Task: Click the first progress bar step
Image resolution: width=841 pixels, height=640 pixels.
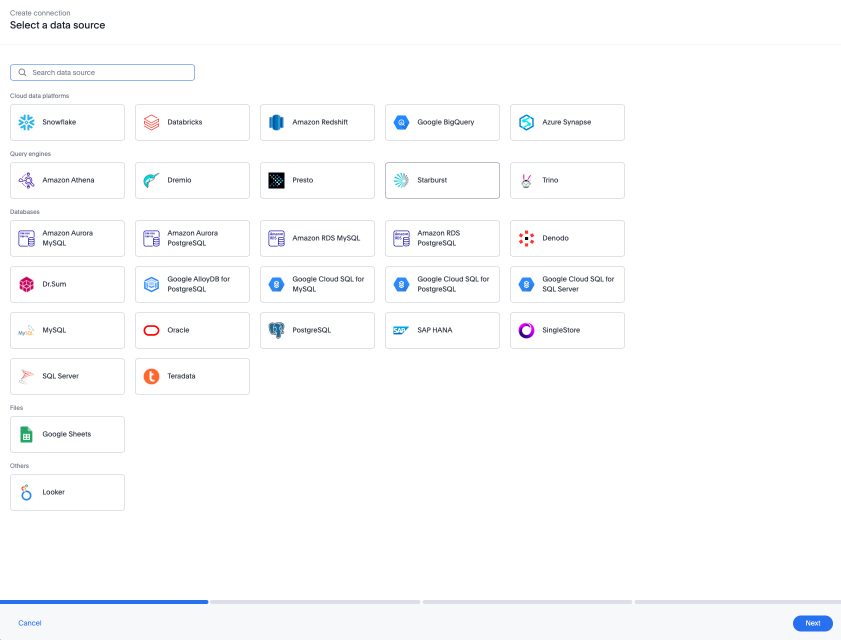Action: (104, 602)
